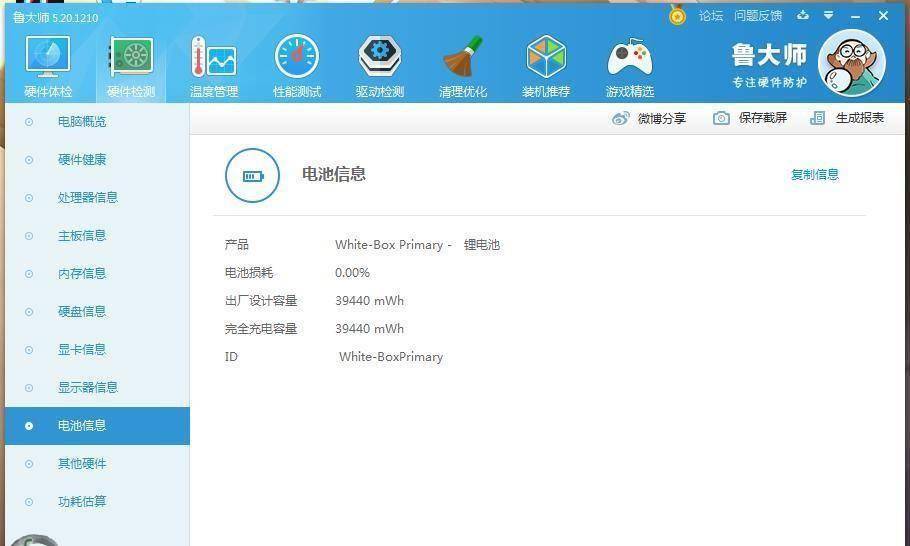This screenshot has width=910, height=546.
Task: Select 功耗估算 in sidebar
Action: point(97,502)
